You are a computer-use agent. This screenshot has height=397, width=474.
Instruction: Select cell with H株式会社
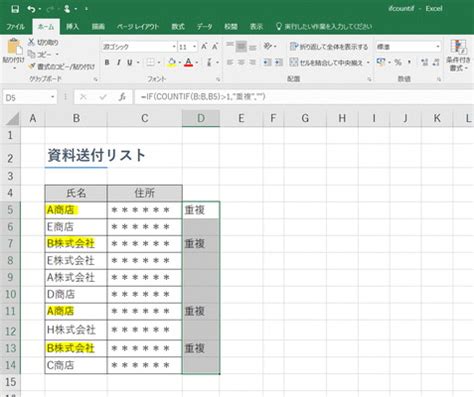(76, 330)
